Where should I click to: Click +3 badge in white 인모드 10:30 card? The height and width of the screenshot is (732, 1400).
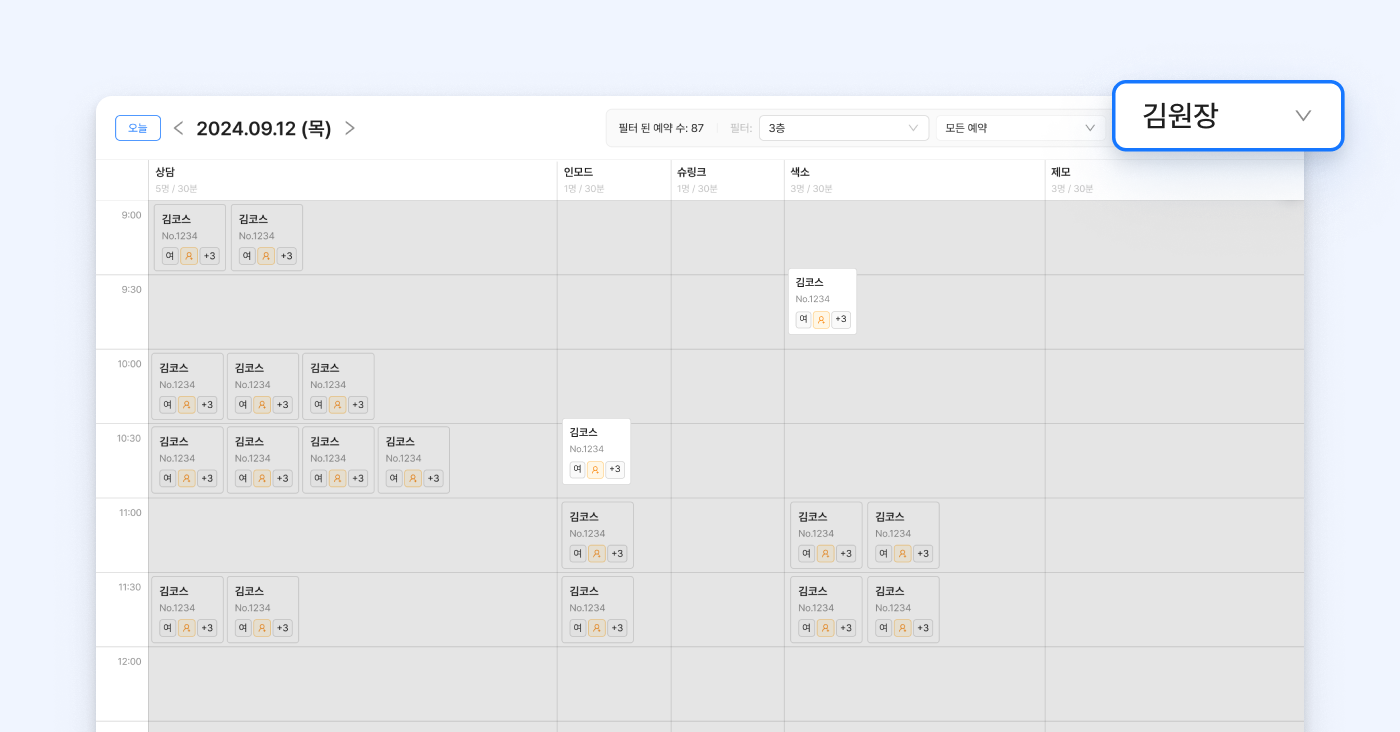click(x=615, y=469)
